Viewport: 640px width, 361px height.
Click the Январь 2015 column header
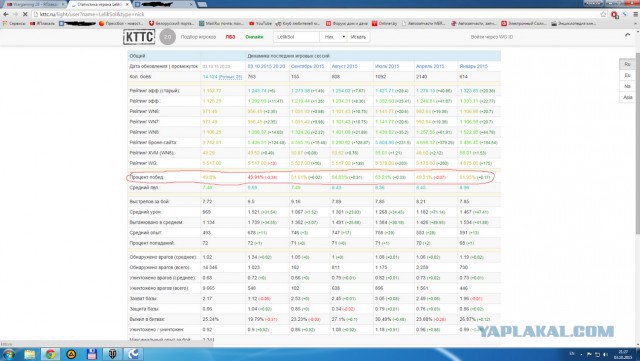tap(473, 66)
